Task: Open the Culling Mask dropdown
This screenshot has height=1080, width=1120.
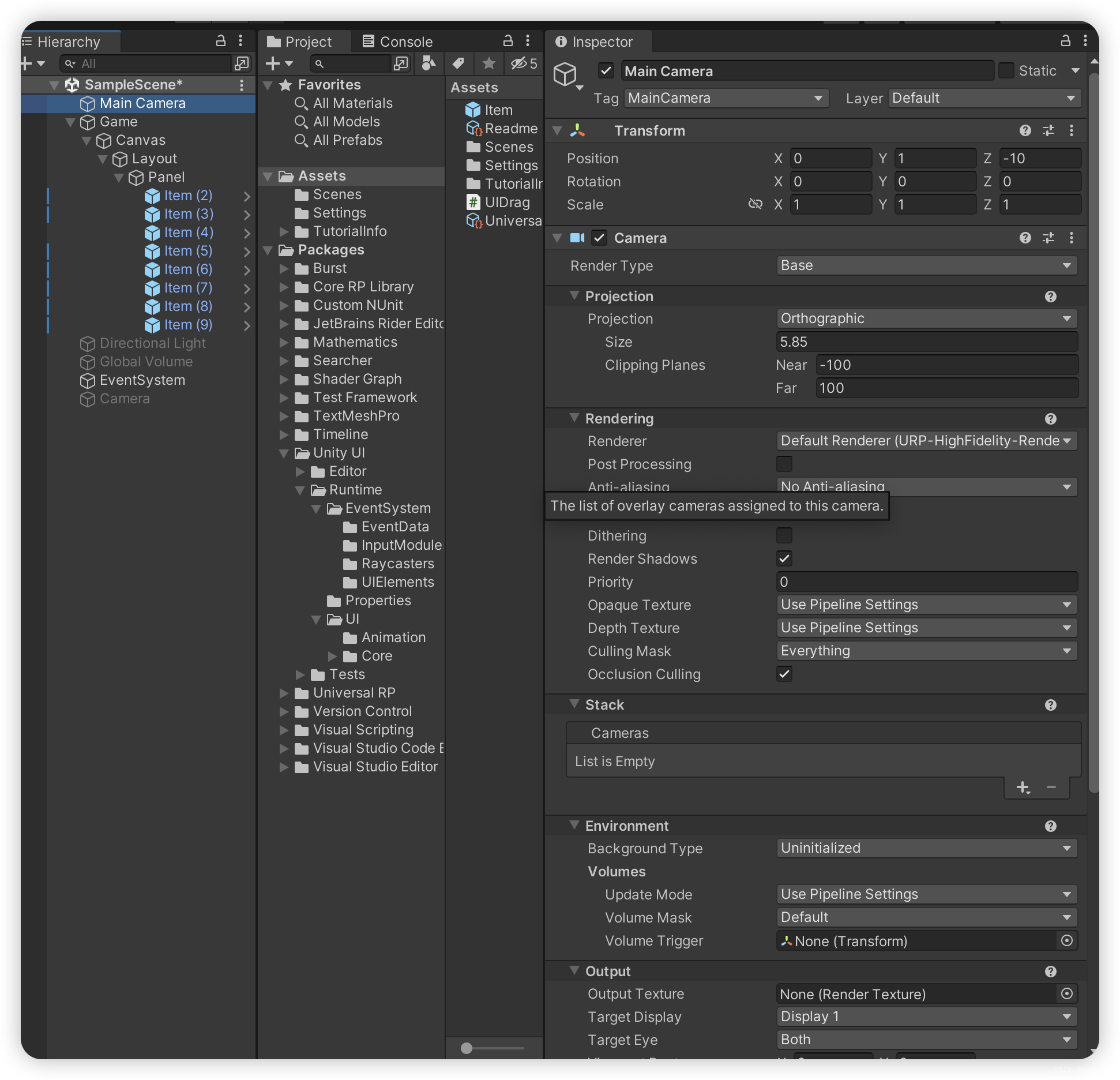Action: point(926,651)
